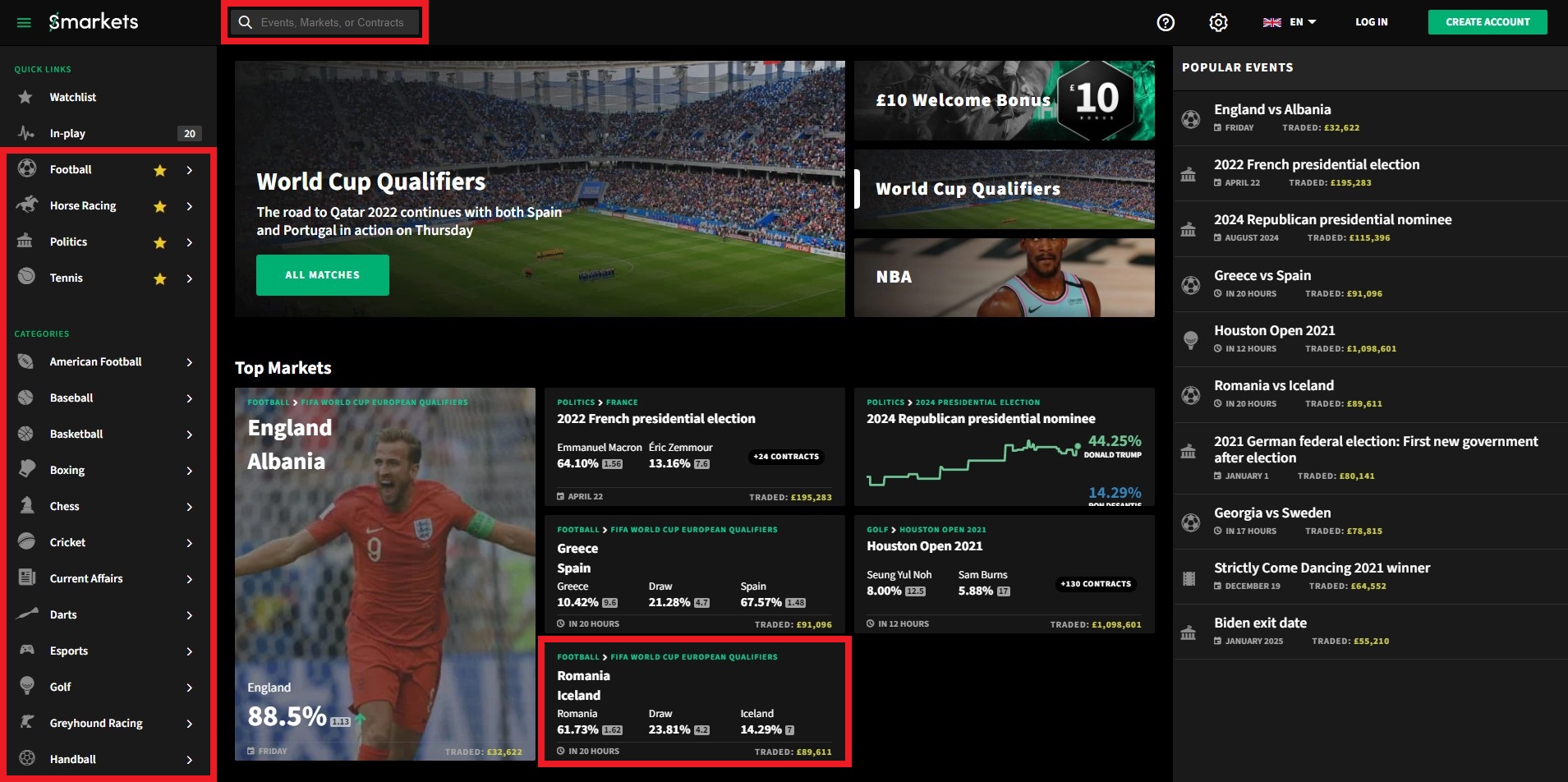Expand the Politics chevron arrow

click(190, 242)
